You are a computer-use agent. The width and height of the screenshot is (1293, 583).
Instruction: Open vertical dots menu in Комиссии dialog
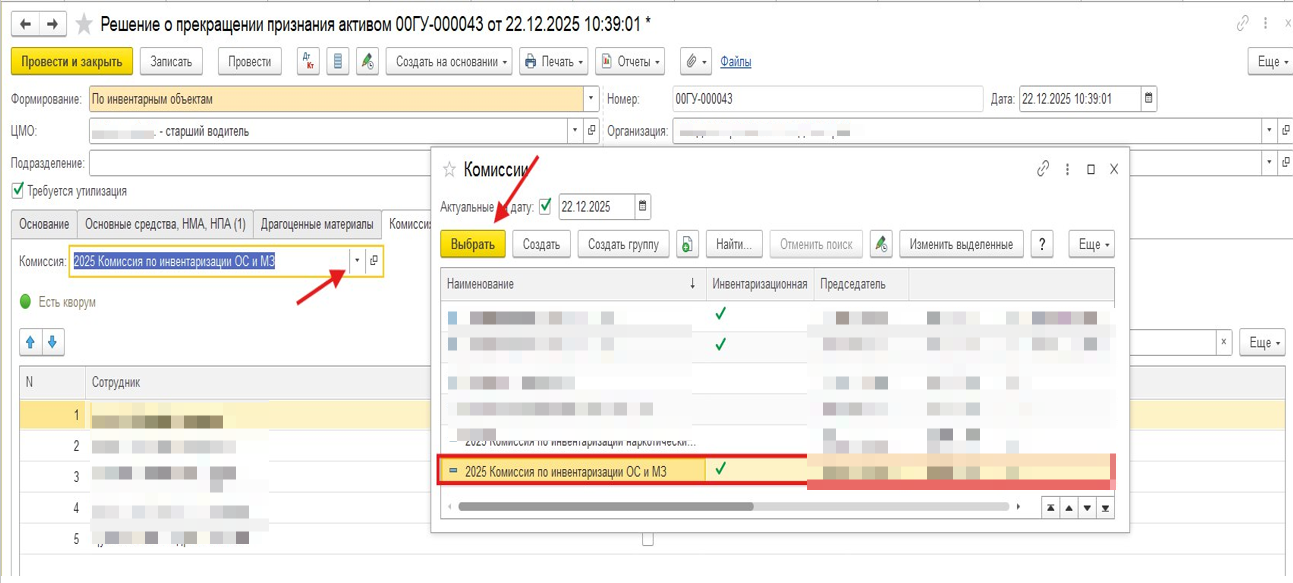[x=1067, y=169]
